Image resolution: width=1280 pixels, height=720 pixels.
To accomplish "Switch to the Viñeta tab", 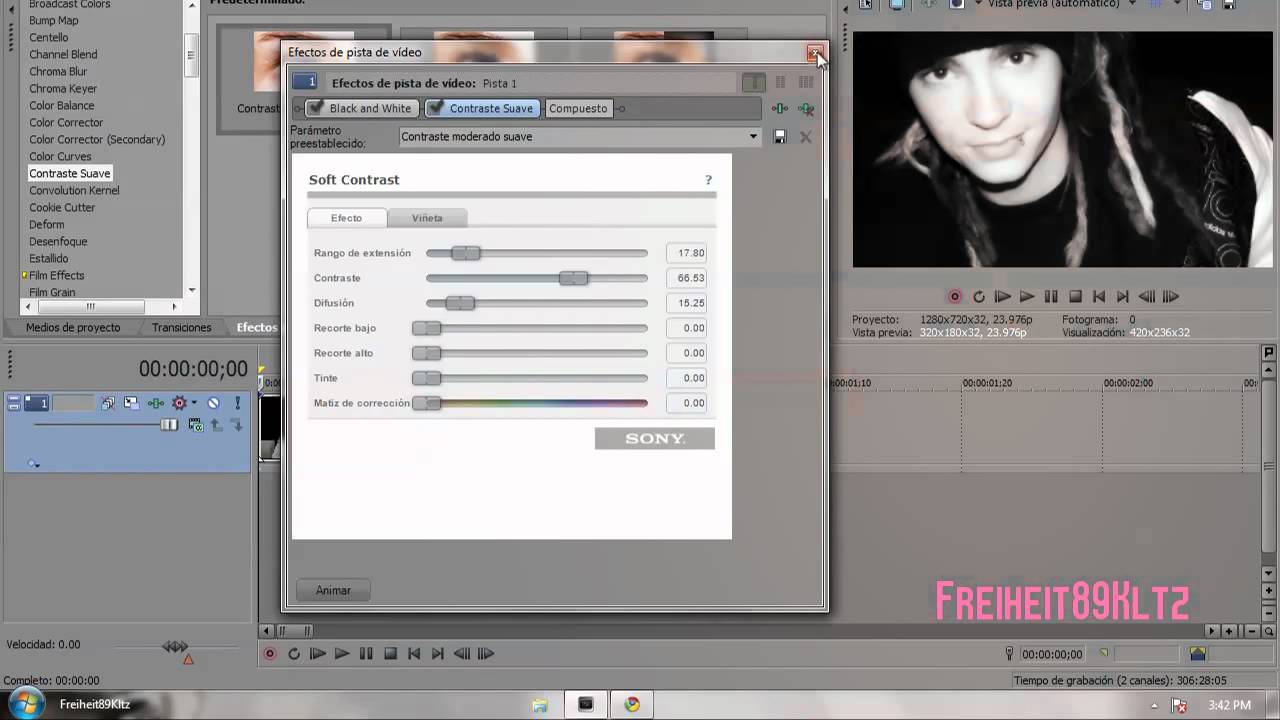I will (x=427, y=218).
